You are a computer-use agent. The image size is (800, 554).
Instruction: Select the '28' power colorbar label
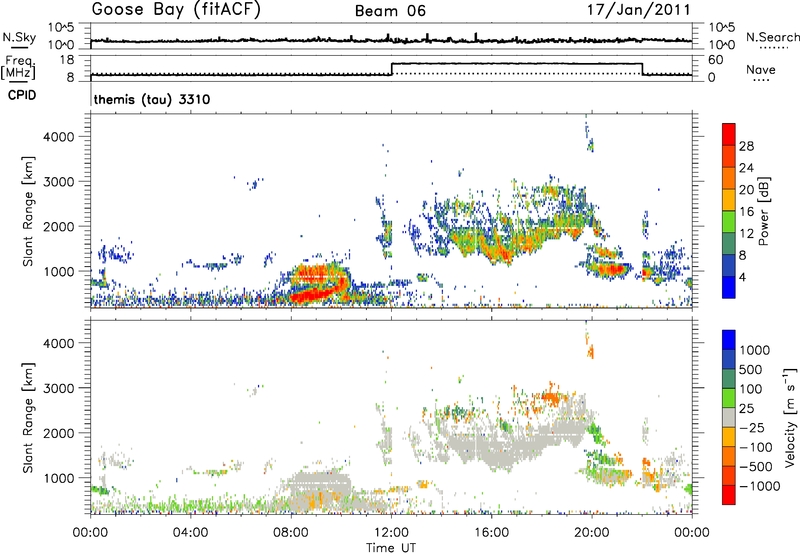pyautogui.click(x=746, y=146)
